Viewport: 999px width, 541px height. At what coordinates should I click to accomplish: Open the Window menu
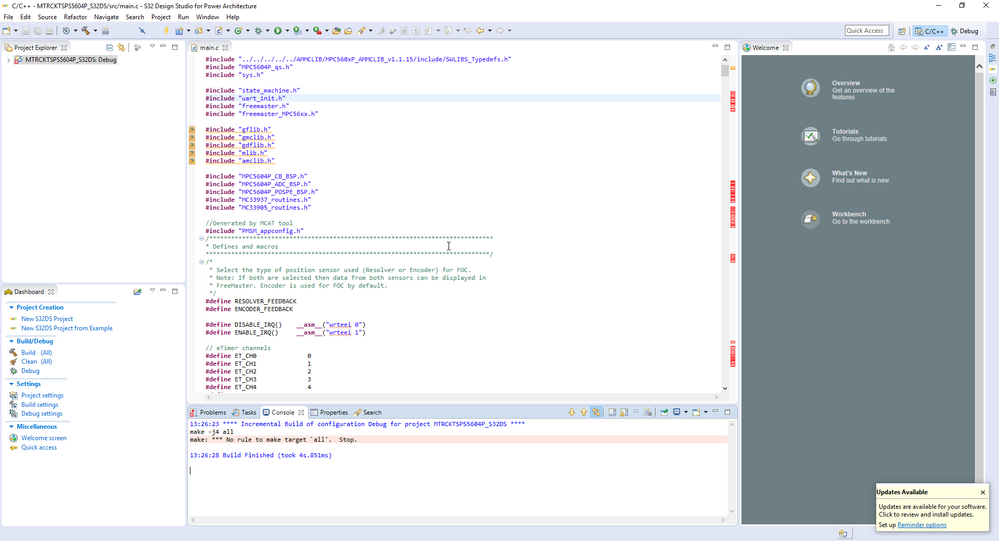coord(207,17)
